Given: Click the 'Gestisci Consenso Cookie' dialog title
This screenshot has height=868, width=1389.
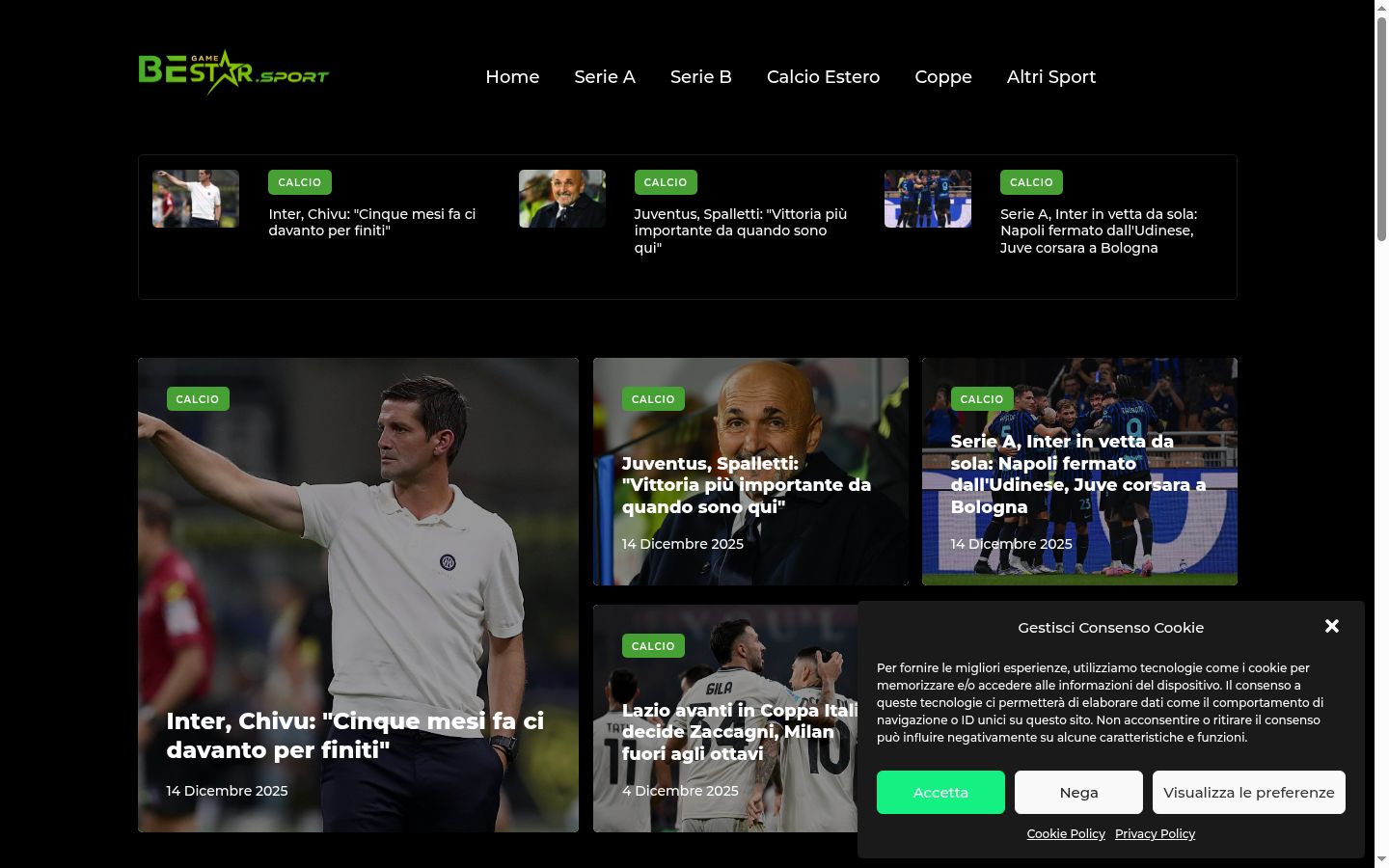Looking at the screenshot, I should point(1111,627).
